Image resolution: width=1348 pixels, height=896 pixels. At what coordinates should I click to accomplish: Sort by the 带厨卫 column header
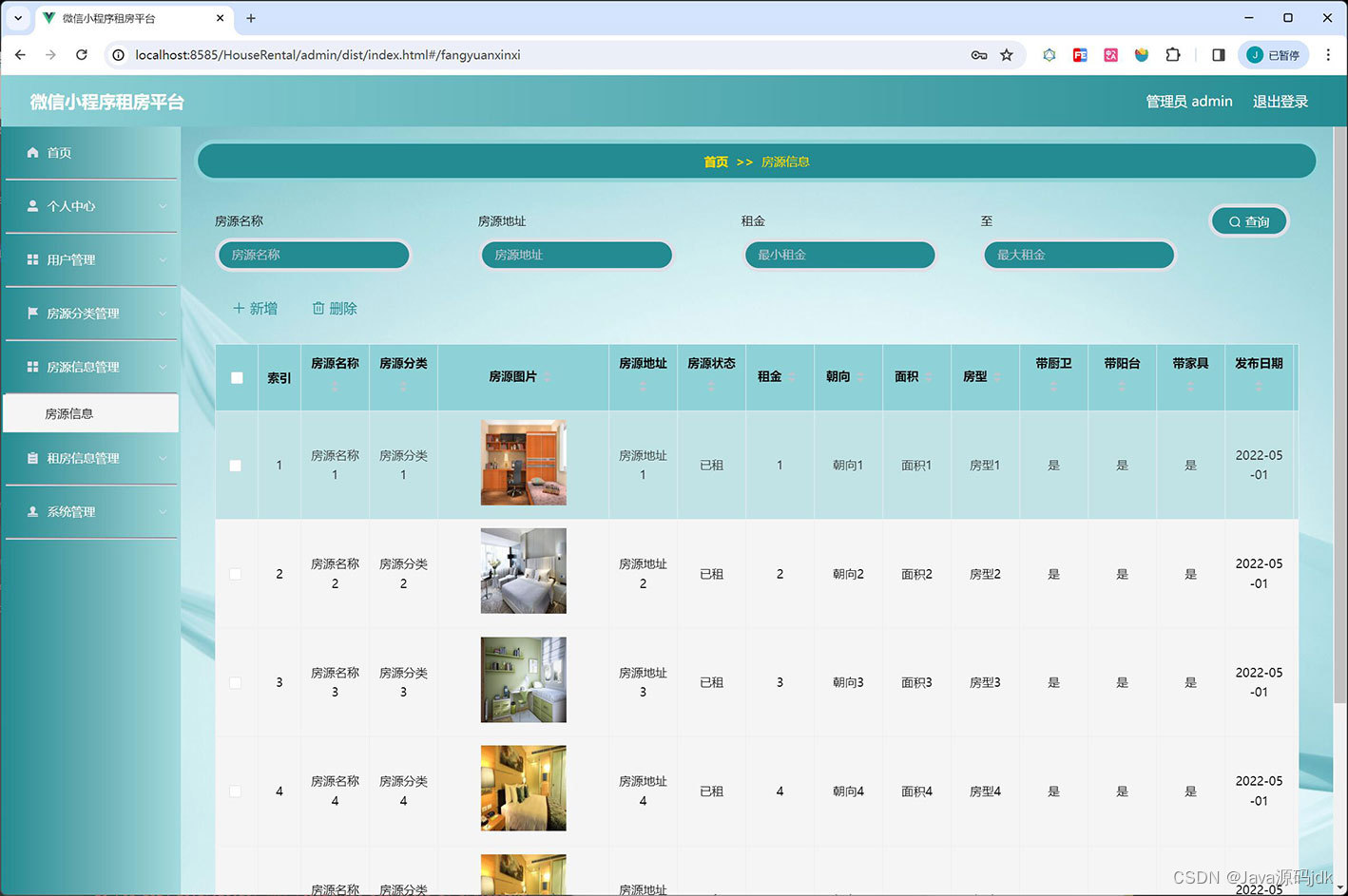coord(1053,375)
